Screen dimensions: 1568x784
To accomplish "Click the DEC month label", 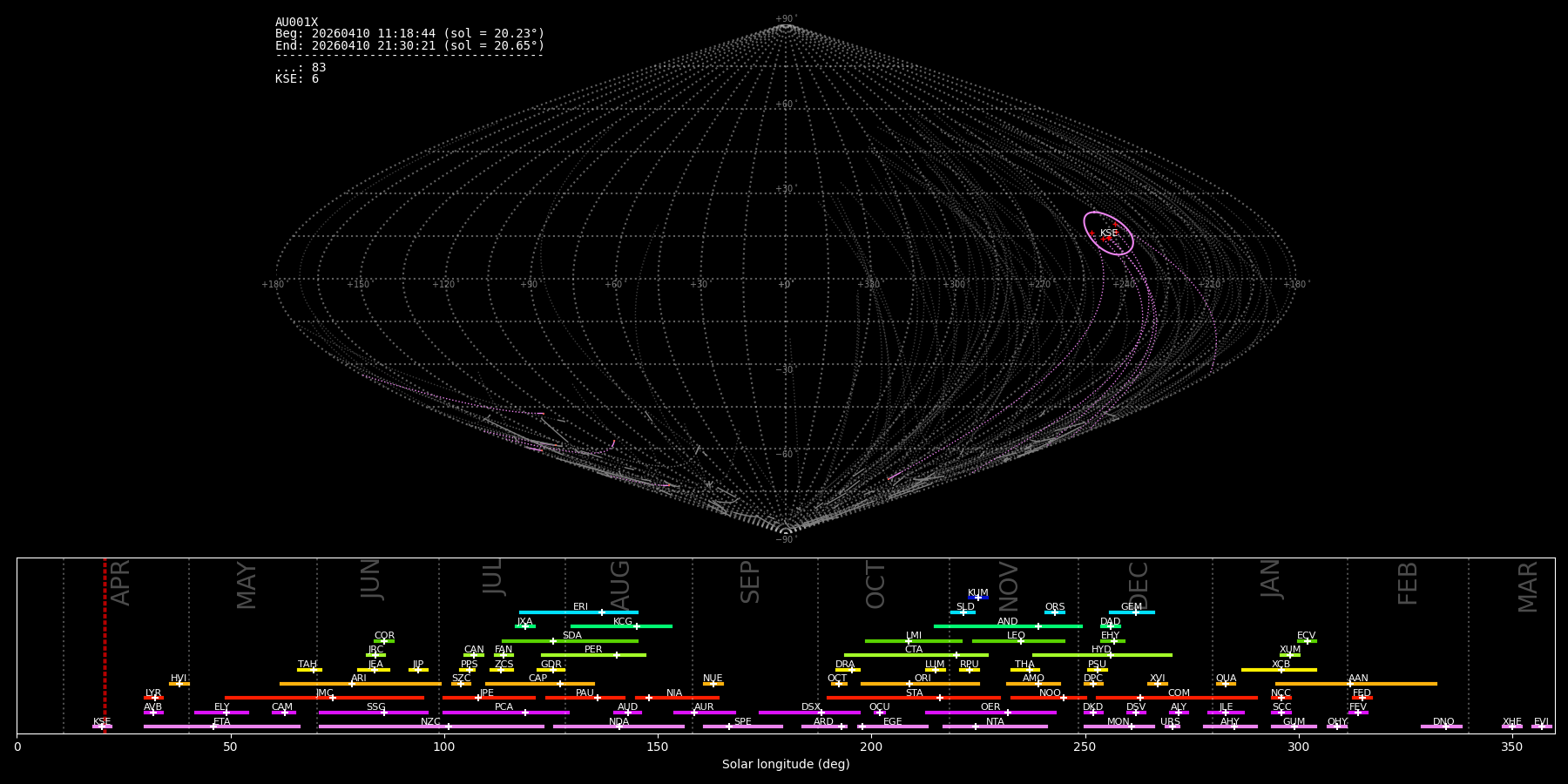I will click(1139, 585).
